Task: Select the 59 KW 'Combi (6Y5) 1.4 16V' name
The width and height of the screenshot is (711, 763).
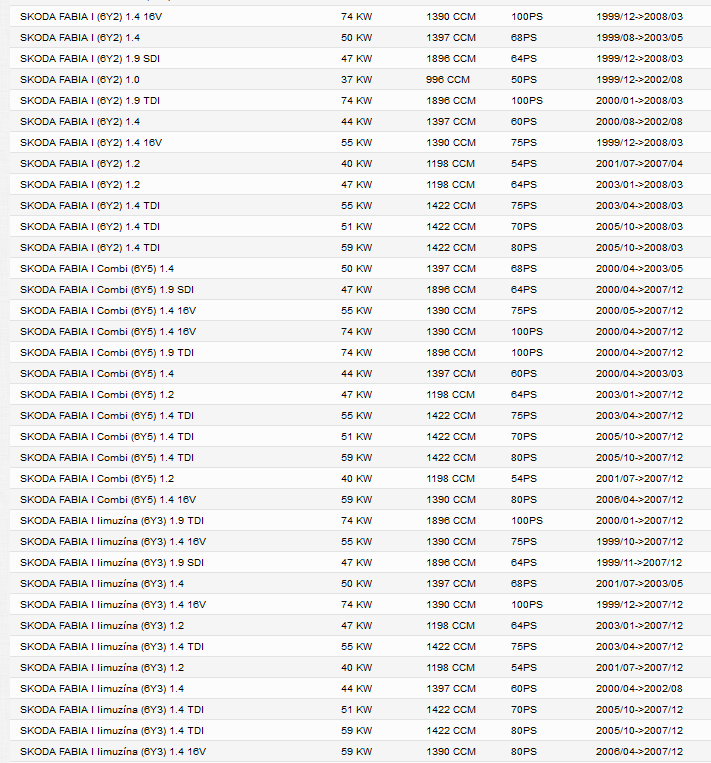Action: (x=108, y=500)
